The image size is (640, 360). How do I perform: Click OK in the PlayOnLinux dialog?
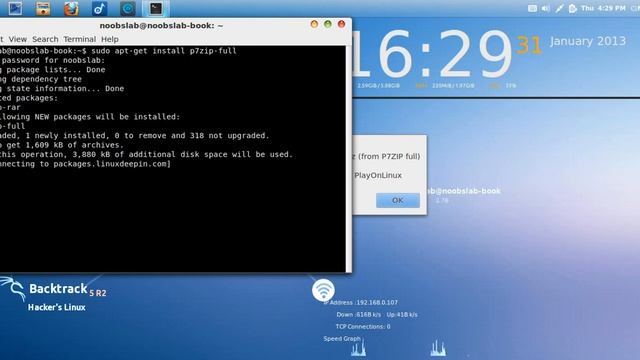click(x=398, y=200)
